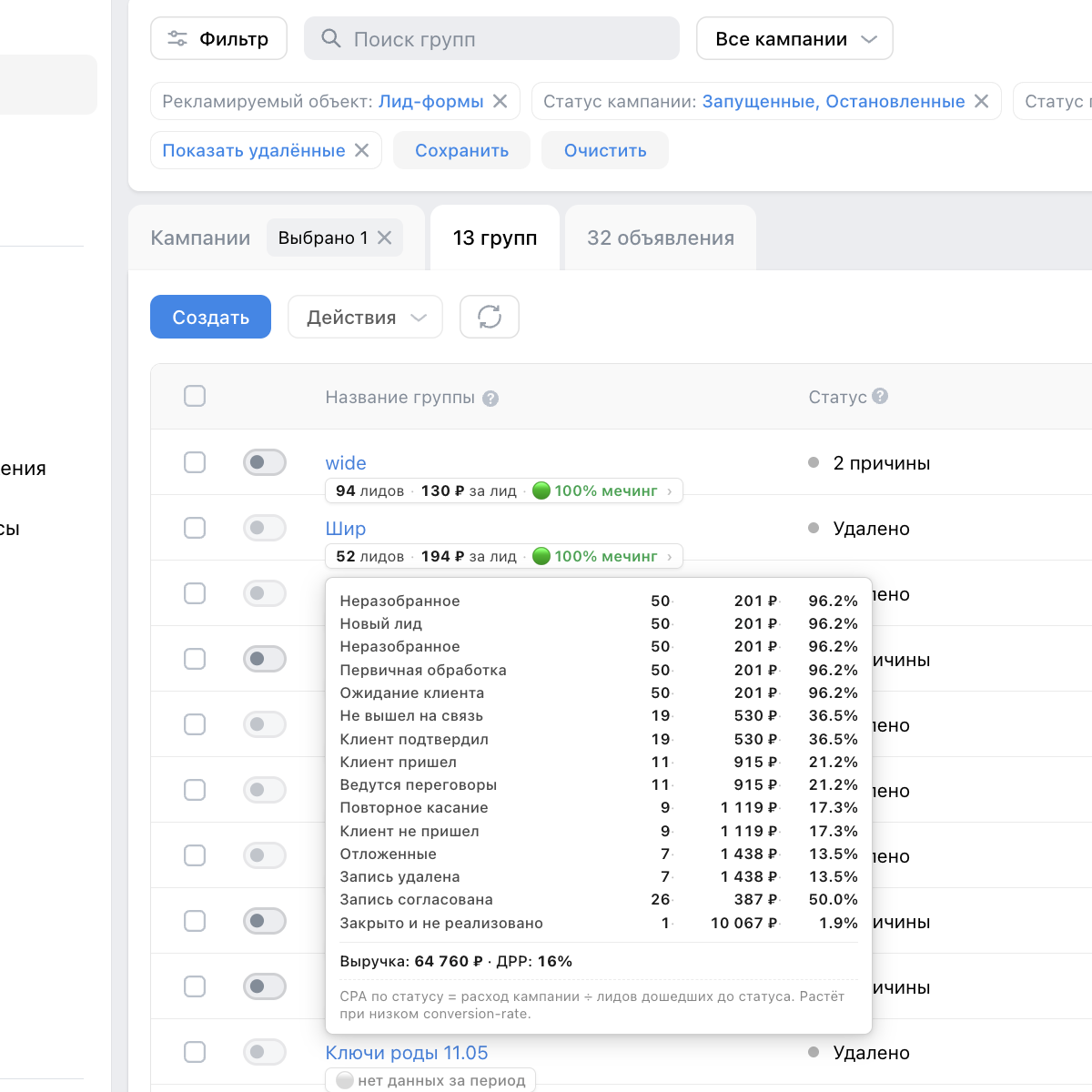Click the green matching dot in wide row

point(541,490)
